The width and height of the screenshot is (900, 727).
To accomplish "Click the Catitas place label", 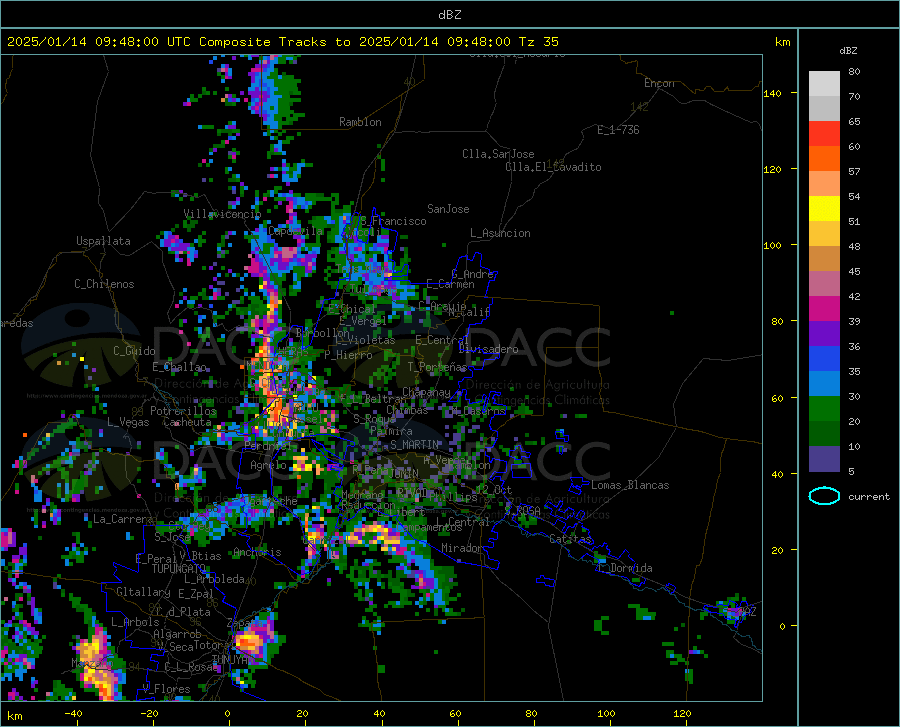I will pyautogui.click(x=570, y=539).
